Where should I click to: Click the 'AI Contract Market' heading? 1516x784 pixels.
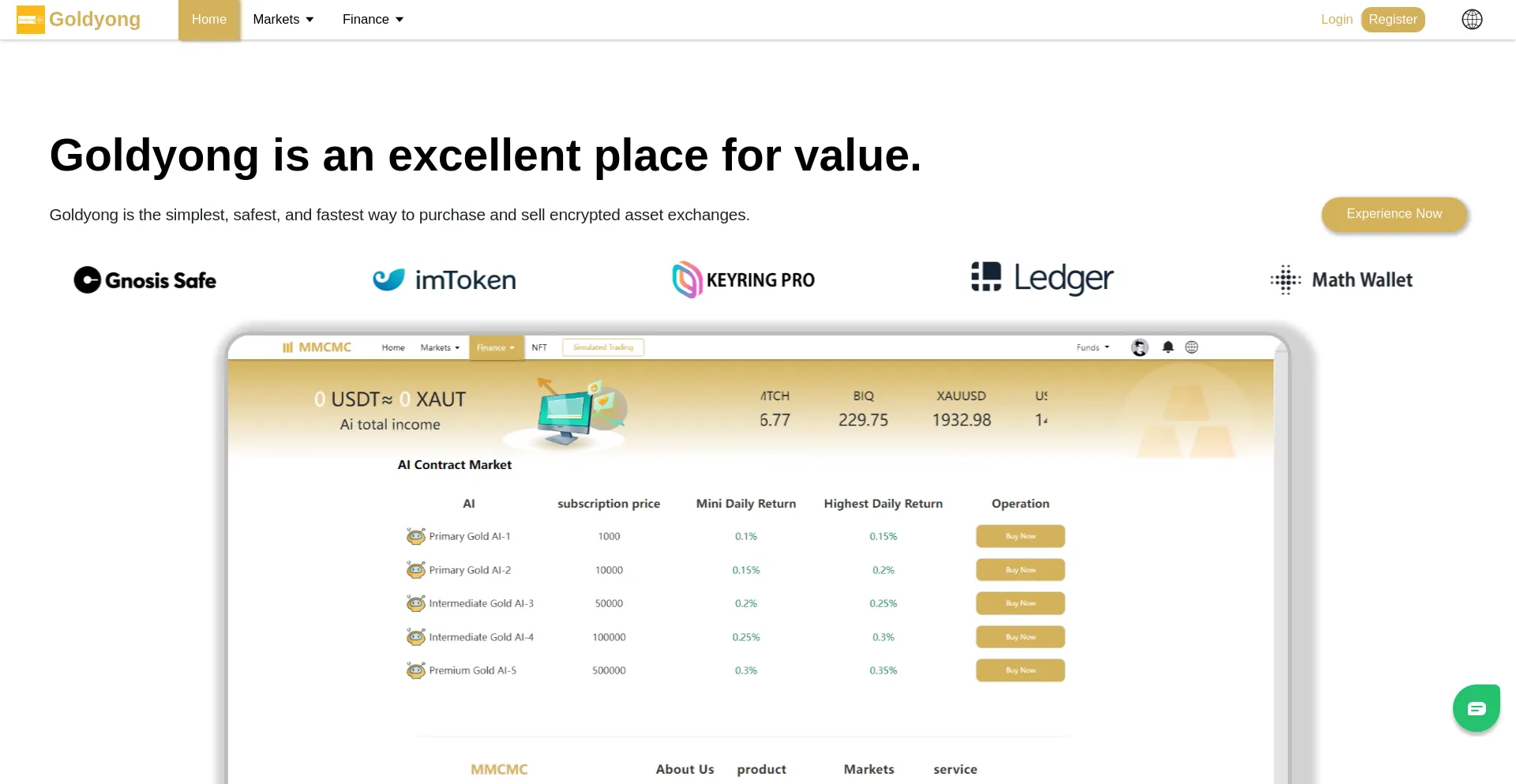point(455,465)
